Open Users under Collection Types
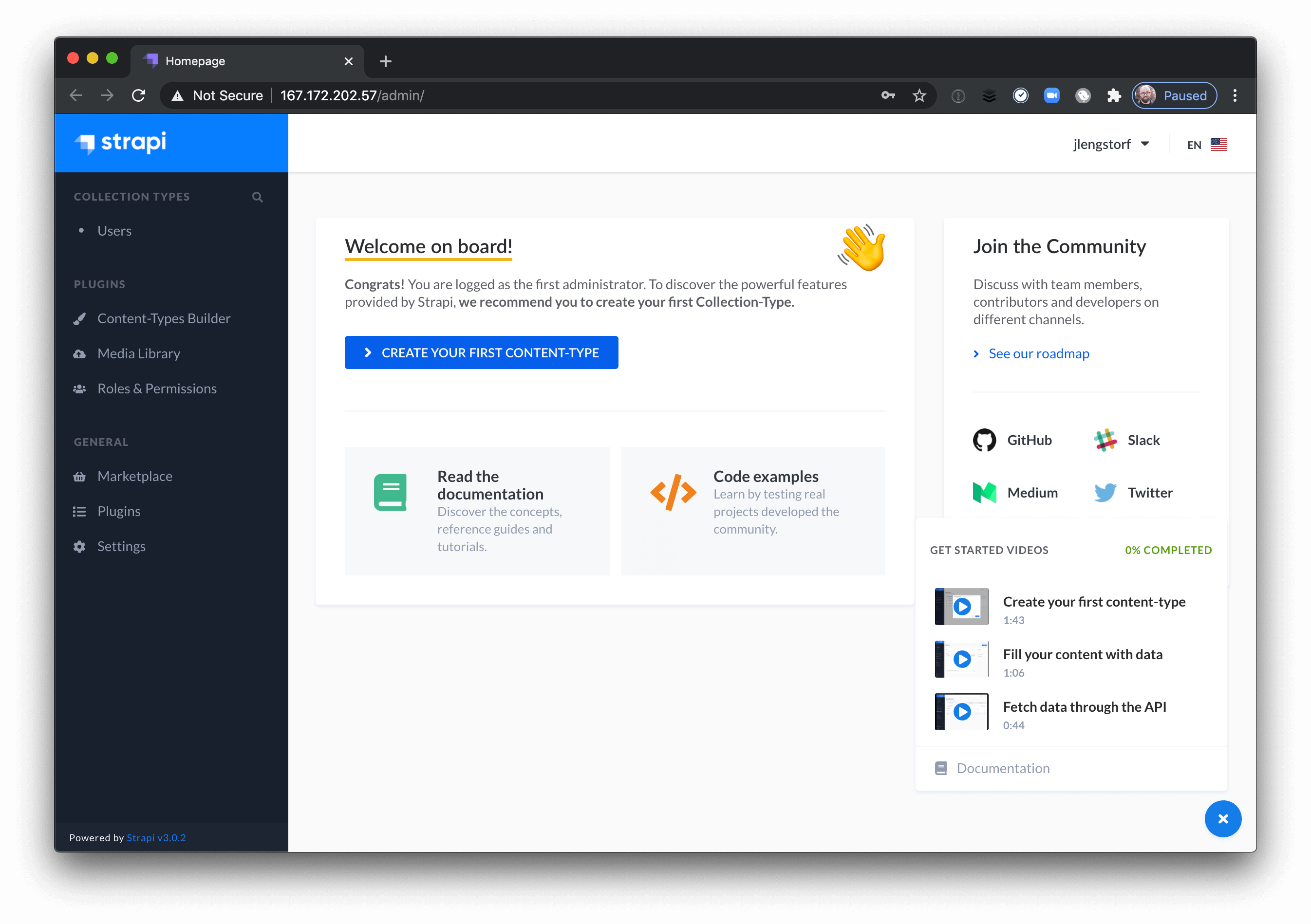The width and height of the screenshot is (1311, 924). [x=114, y=231]
